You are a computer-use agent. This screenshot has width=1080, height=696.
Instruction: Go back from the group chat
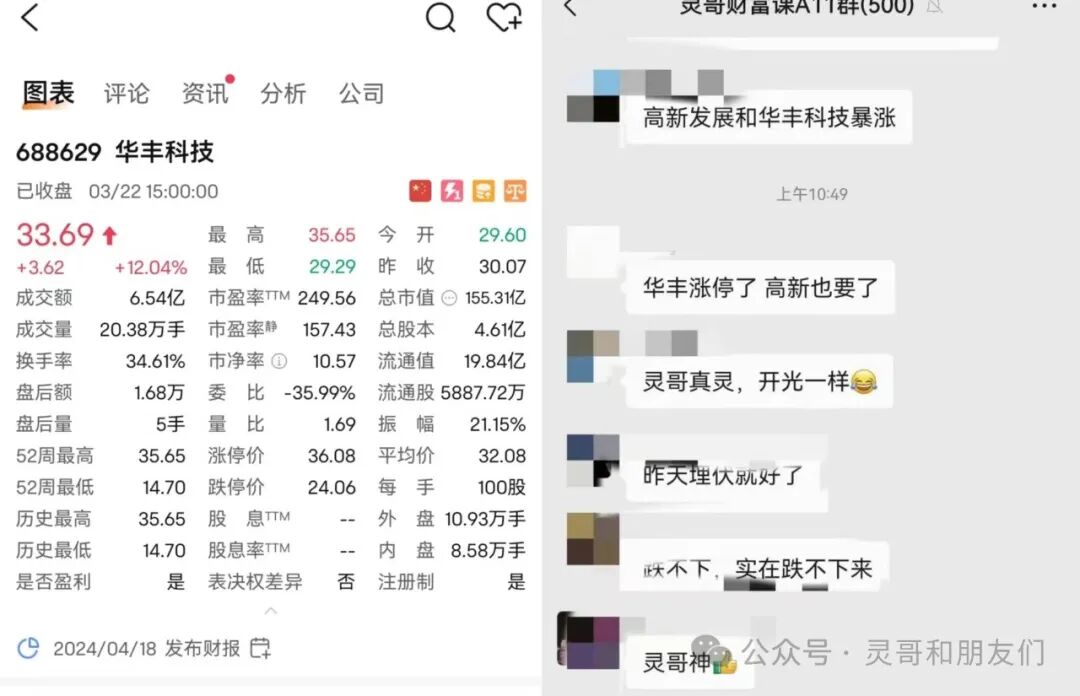(x=570, y=7)
